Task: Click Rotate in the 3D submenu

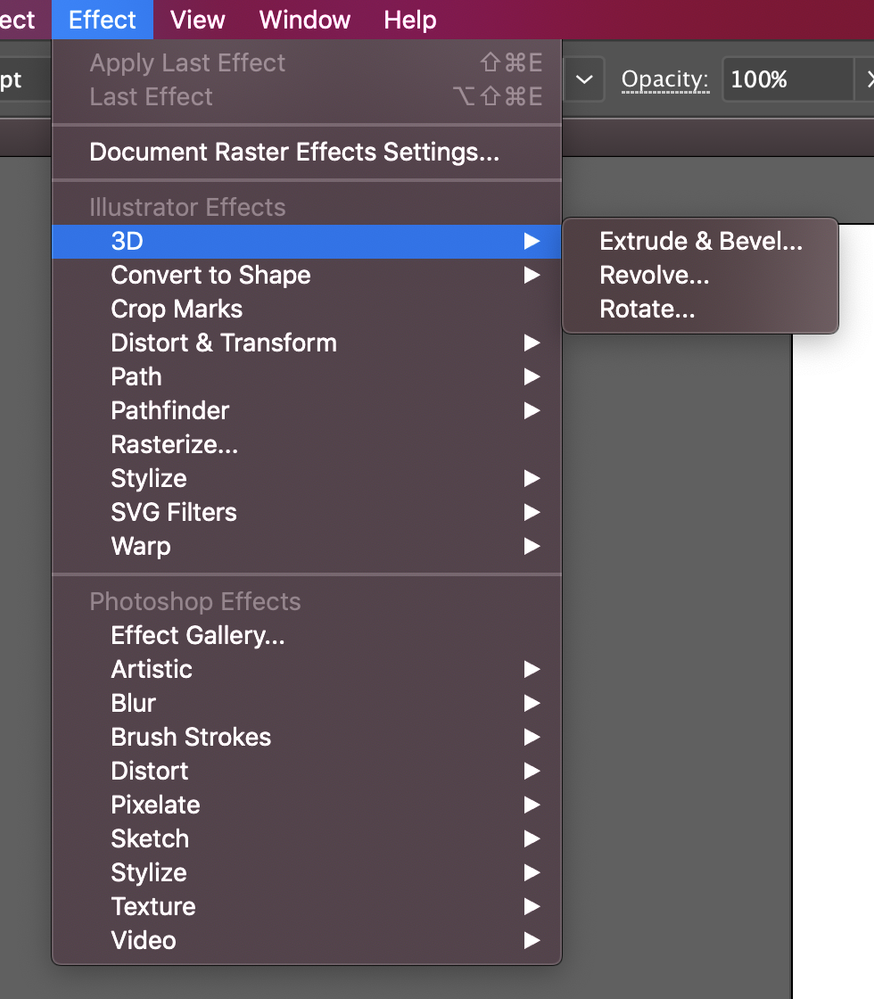Action: (647, 309)
